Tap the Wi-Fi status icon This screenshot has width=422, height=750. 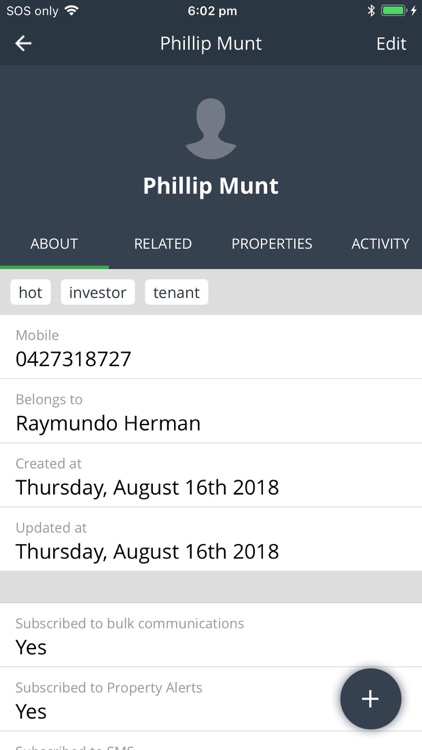coord(72,11)
